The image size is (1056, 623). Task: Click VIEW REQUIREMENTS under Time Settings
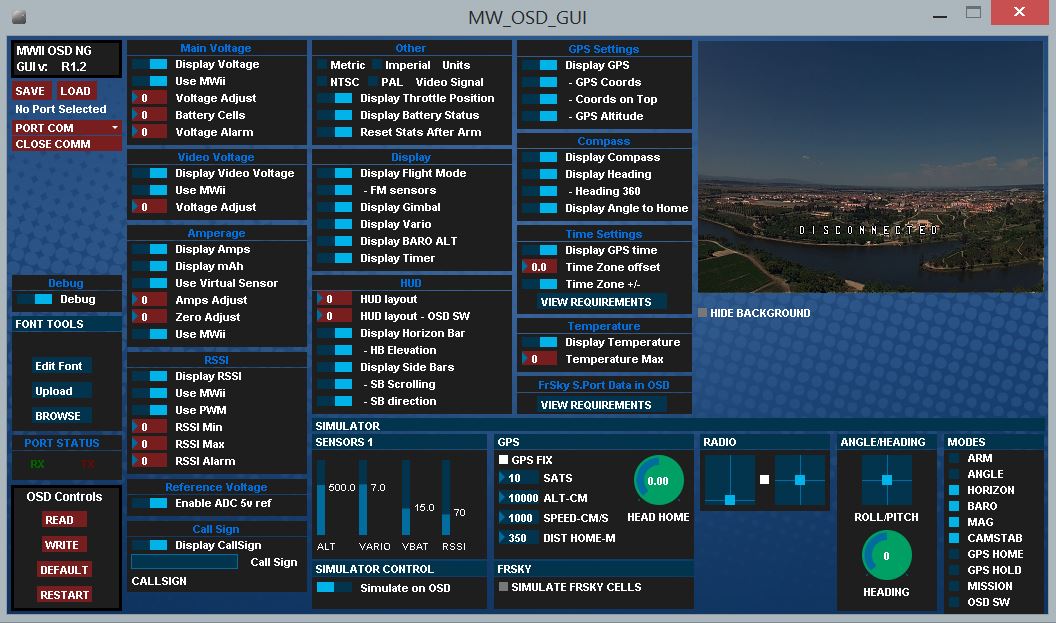pyautogui.click(x=595, y=302)
